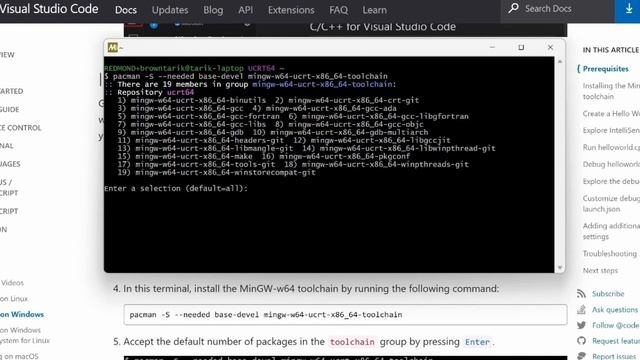
Task: Jump to Run helloworld.cpp section
Action: click(x=611, y=147)
